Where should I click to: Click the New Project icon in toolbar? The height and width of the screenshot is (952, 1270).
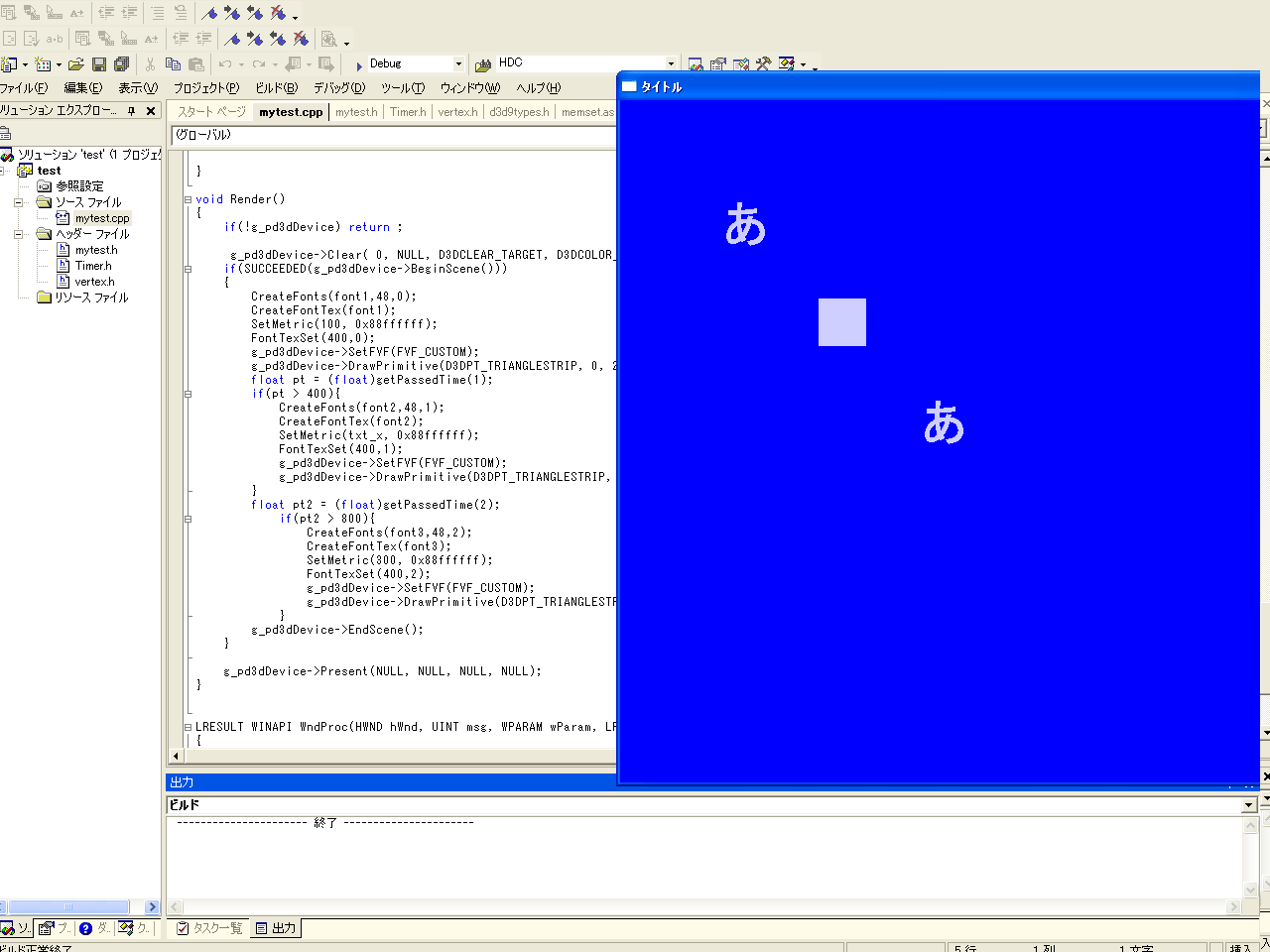pyautogui.click(x=9, y=64)
